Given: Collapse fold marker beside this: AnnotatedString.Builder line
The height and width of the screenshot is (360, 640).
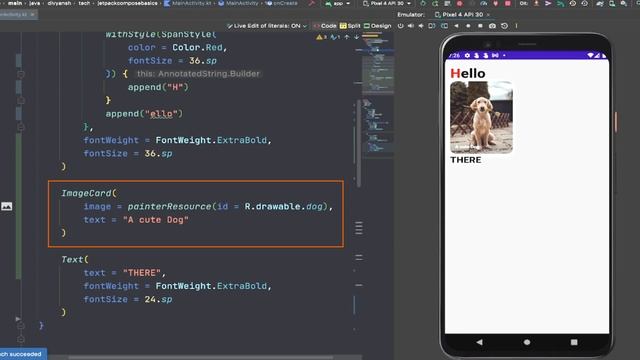Looking at the screenshot, I should coord(21,74).
